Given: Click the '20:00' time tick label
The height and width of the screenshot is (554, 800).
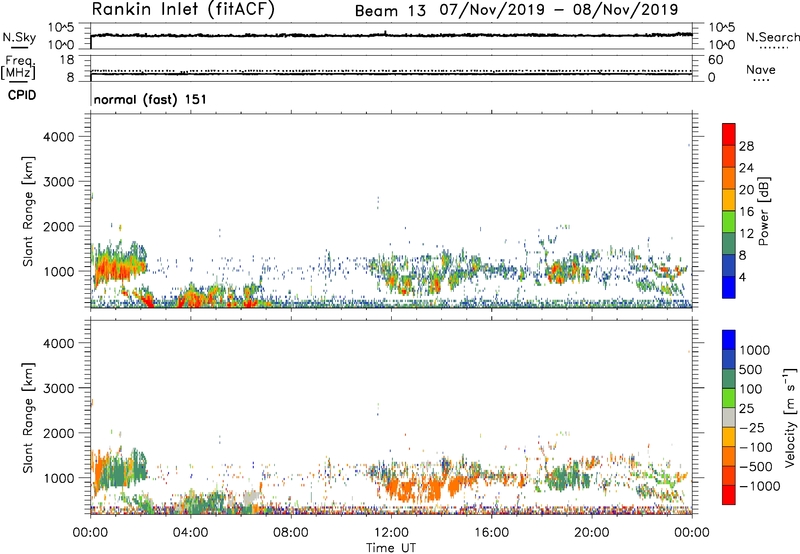Looking at the screenshot, I should coord(591,533).
